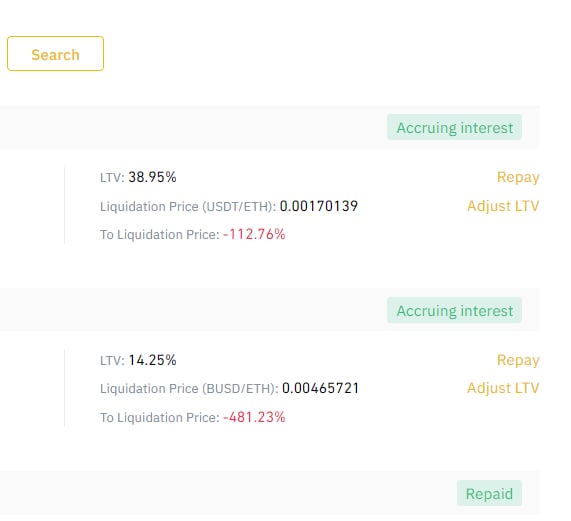The image size is (571, 521).
Task: Open Adjust LTV for the USDT/ETH loan
Action: [x=503, y=206]
